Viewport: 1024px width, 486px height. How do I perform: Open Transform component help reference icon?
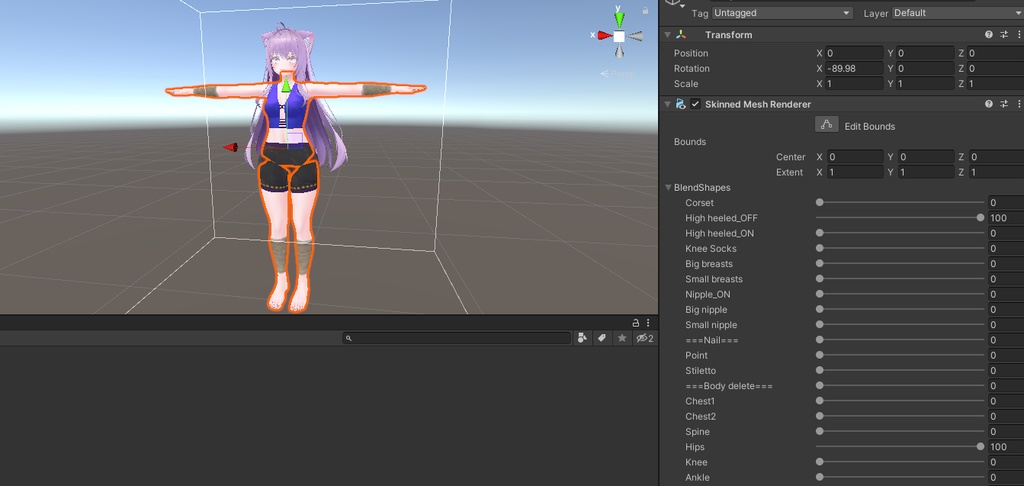pos(989,35)
